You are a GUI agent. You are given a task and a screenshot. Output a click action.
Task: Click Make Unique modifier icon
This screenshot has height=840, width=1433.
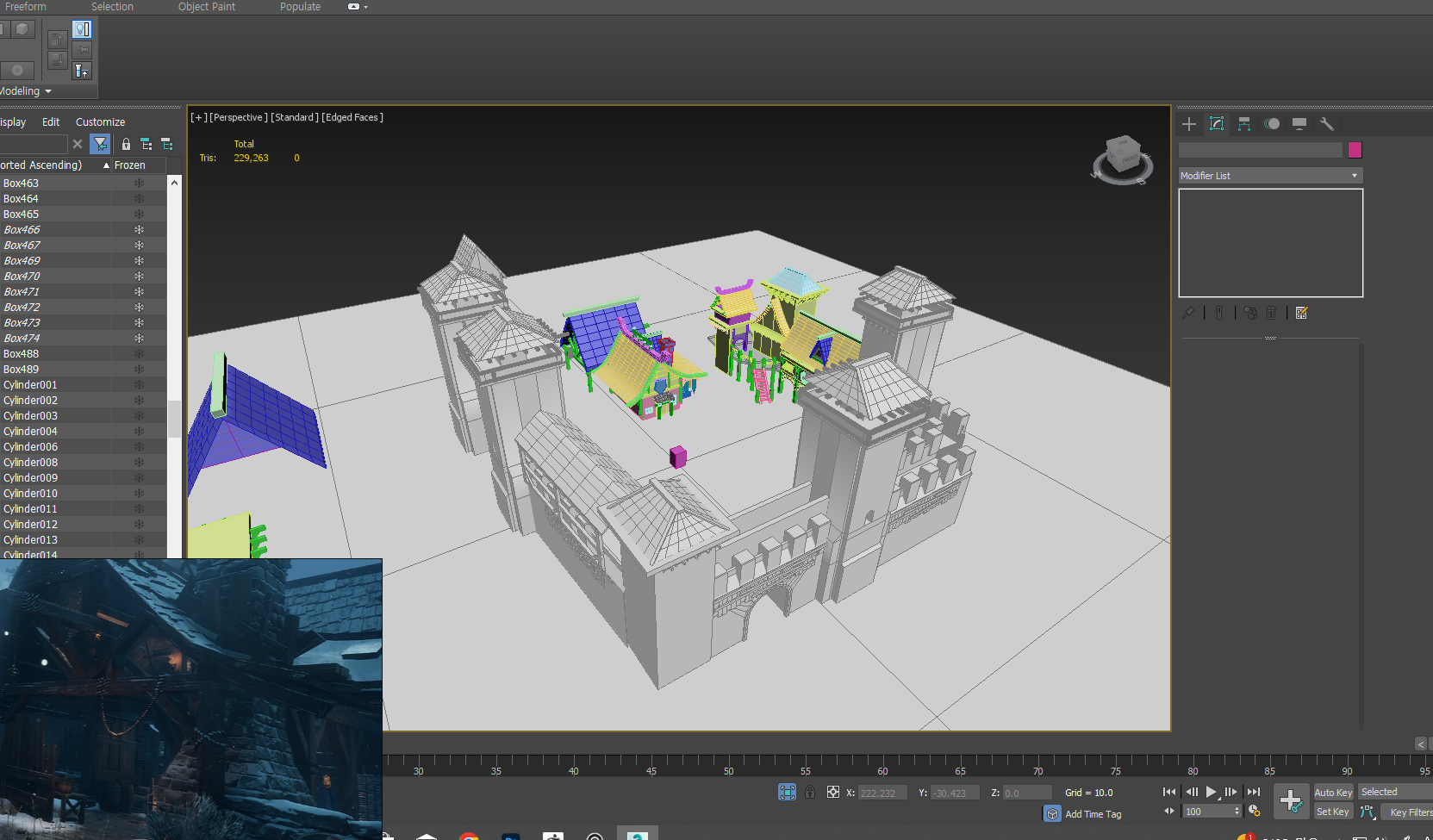(1250, 313)
